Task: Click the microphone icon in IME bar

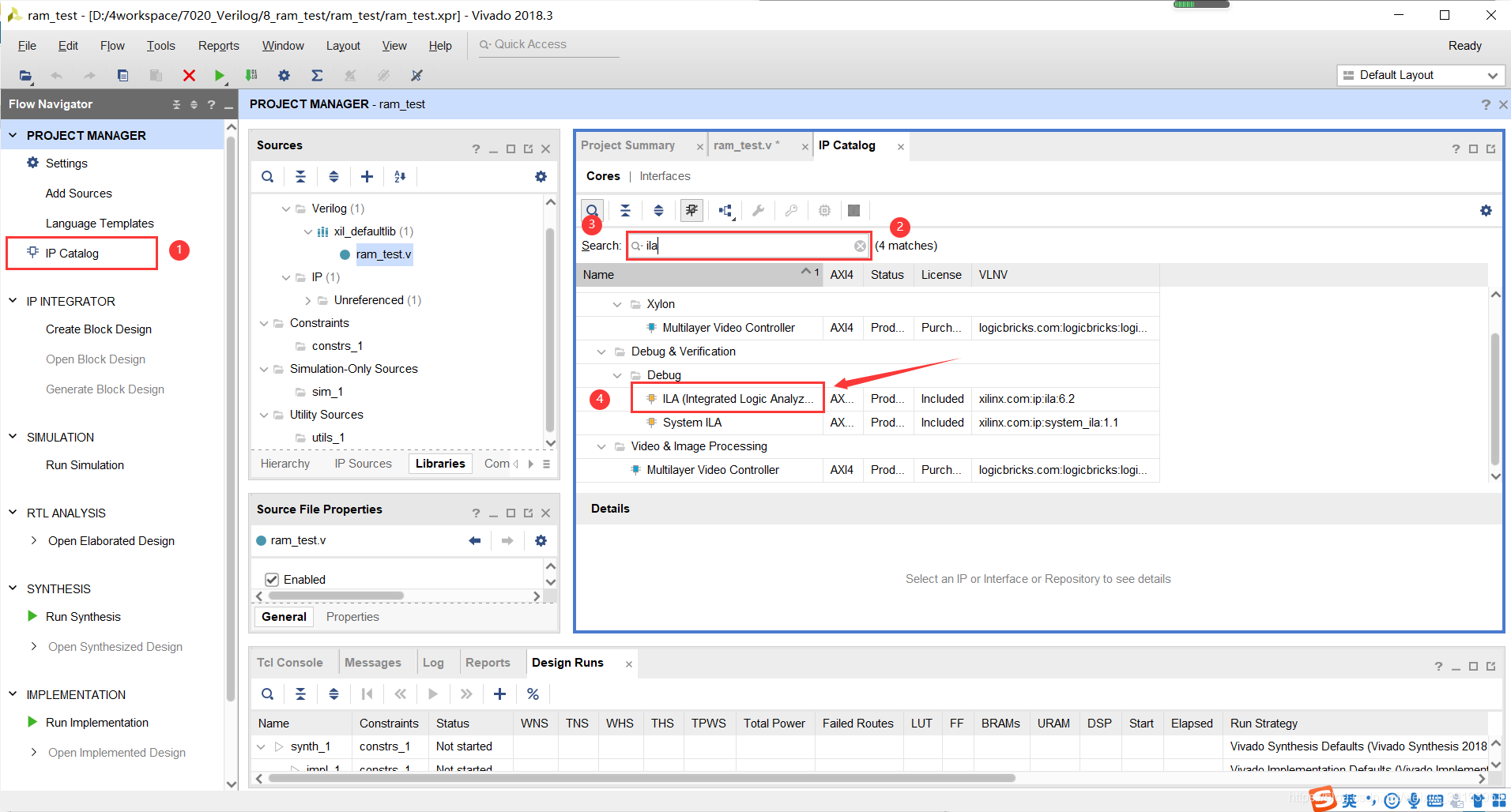Action: coord(1414,800)
